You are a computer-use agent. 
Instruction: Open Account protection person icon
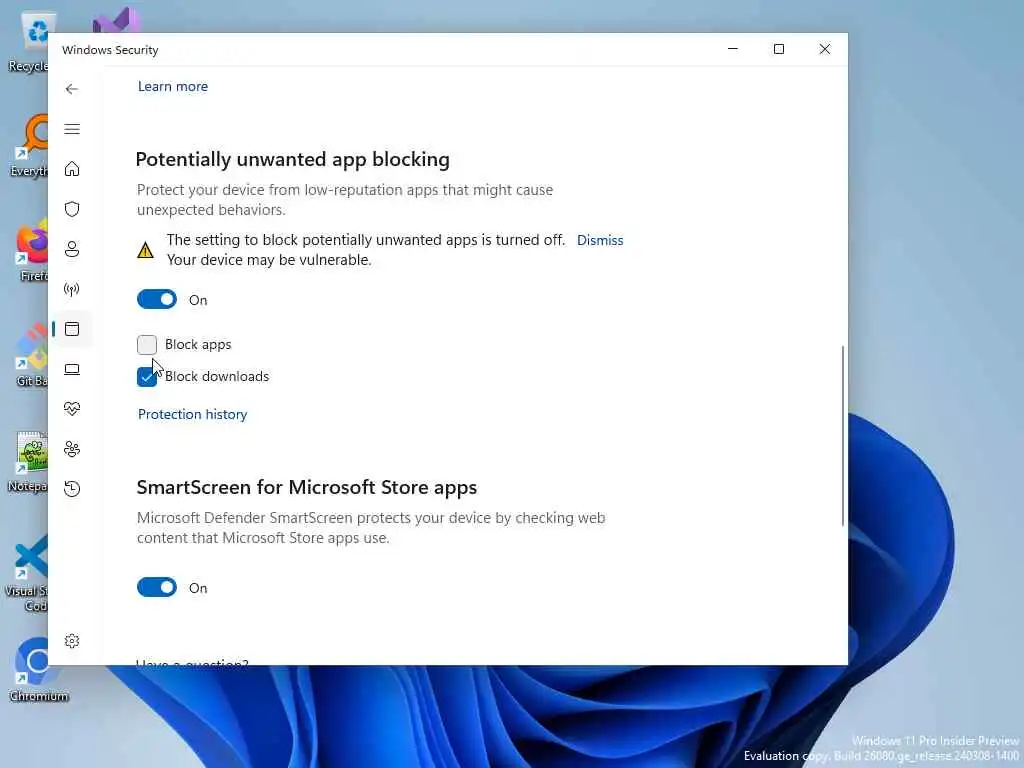coord(72,249)
